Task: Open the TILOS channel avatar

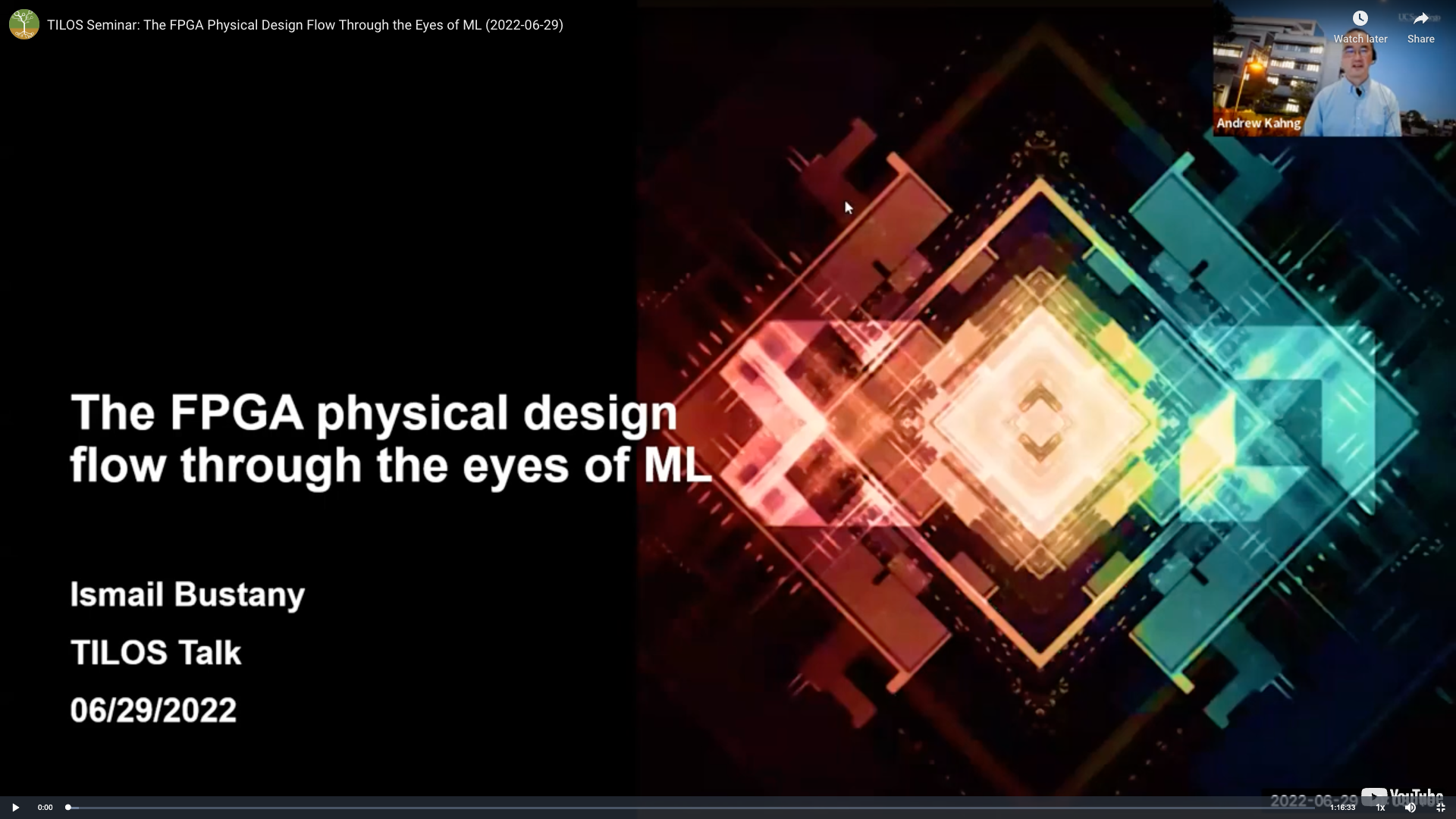Action: click(x=24, y=24)
